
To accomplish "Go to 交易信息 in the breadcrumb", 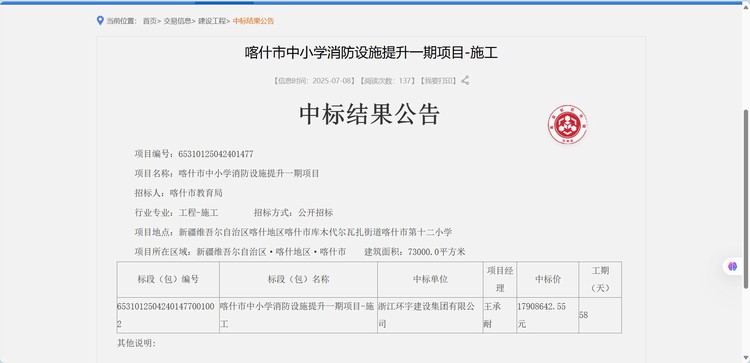I will [x=177, y=21].
